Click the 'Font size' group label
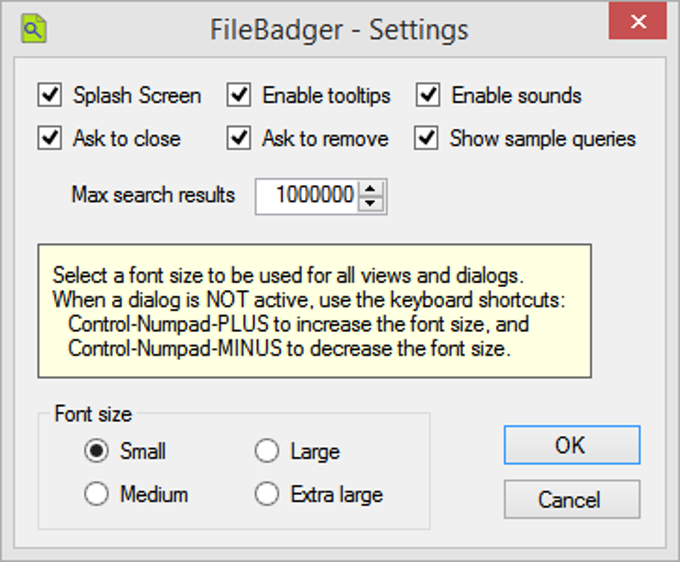Image resolution: width=680 pixels, height=562 pixels. [93, 414]
